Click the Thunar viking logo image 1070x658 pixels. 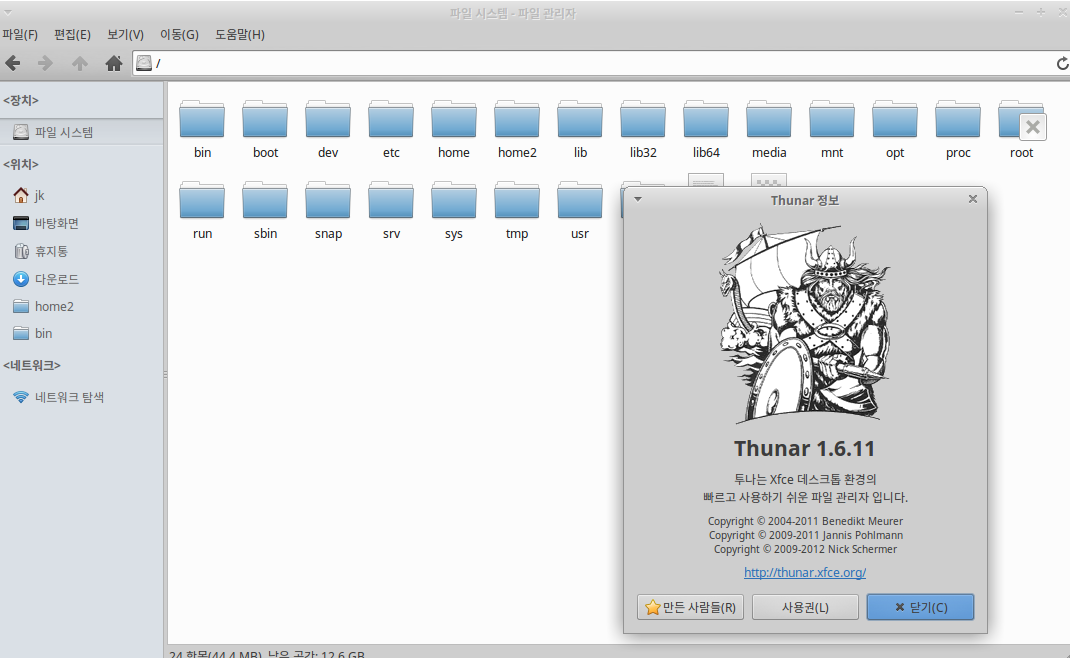805,323
